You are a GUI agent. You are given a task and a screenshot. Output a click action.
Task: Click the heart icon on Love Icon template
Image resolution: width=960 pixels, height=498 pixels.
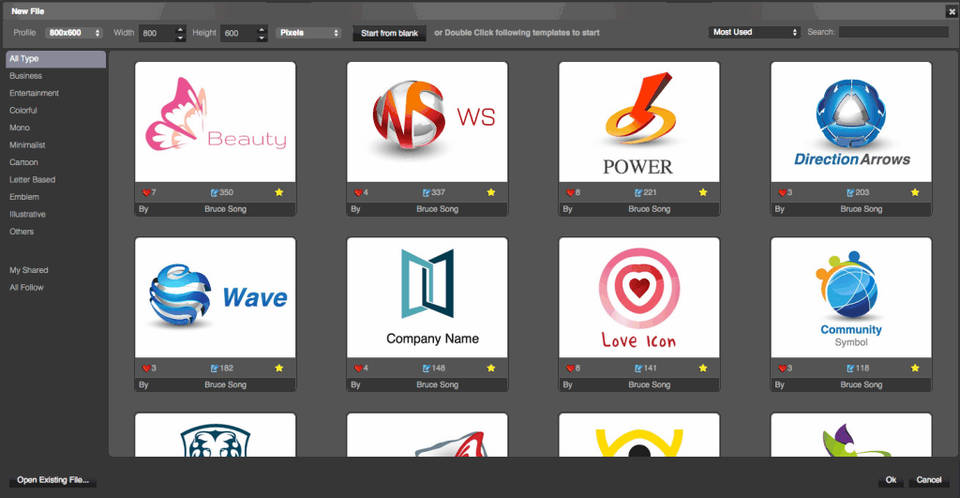[570, 368]
